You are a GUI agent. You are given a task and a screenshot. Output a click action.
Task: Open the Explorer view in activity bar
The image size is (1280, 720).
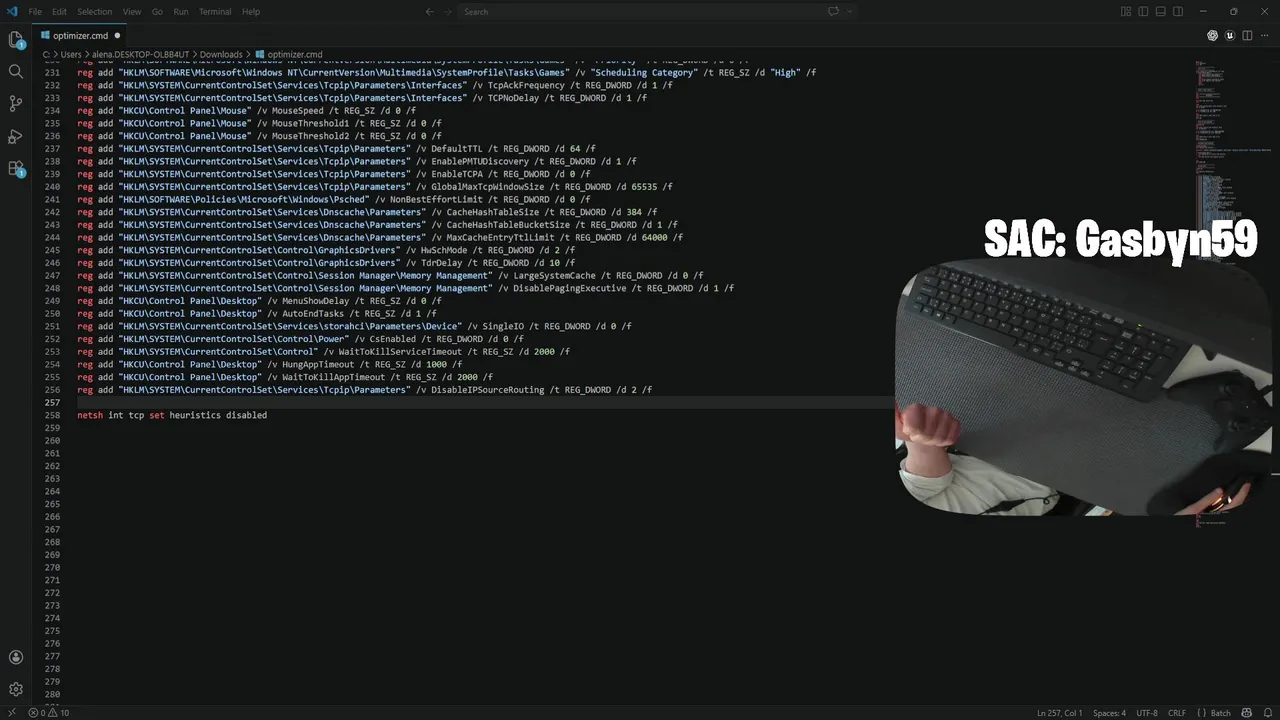16,40
